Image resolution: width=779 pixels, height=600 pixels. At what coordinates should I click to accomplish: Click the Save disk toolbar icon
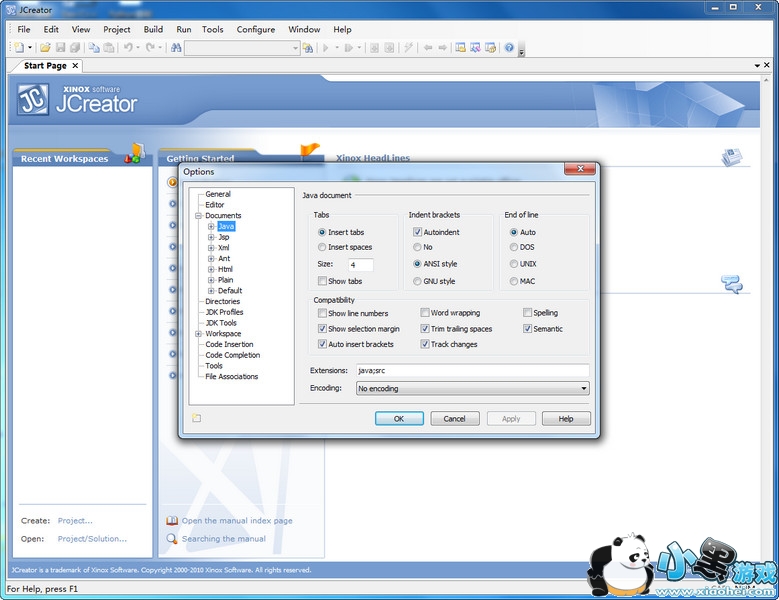click(60, 48)
